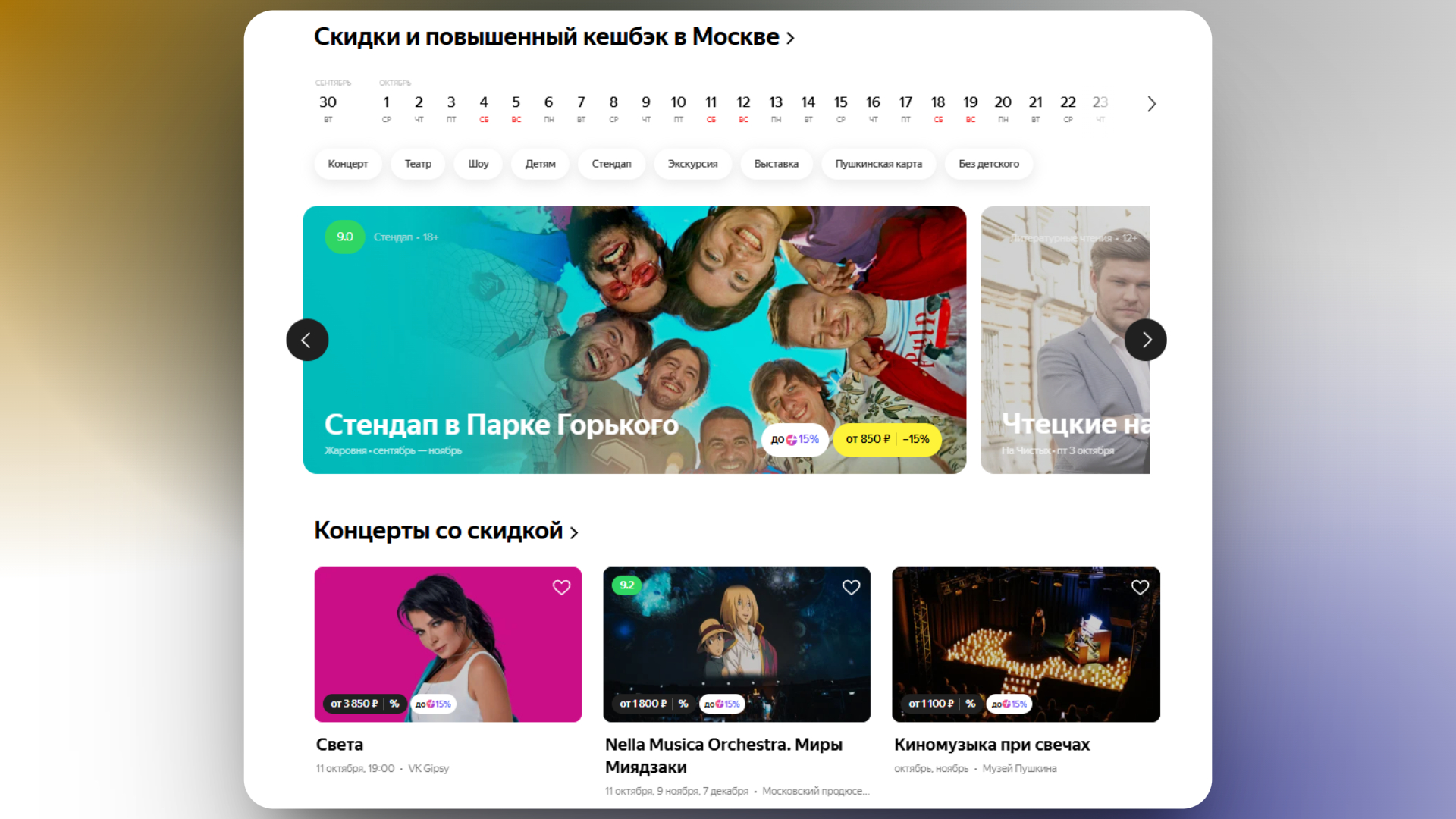Expand Скидки и повышенный кешбэк header chevron
This screenshot has height=819, width=1456.
pos(789,36)
